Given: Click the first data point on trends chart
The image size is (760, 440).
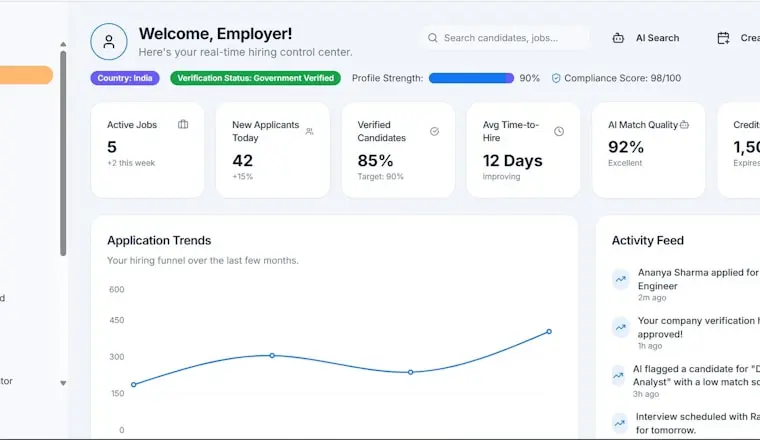Looking at the screenshot, I should 134,384.
